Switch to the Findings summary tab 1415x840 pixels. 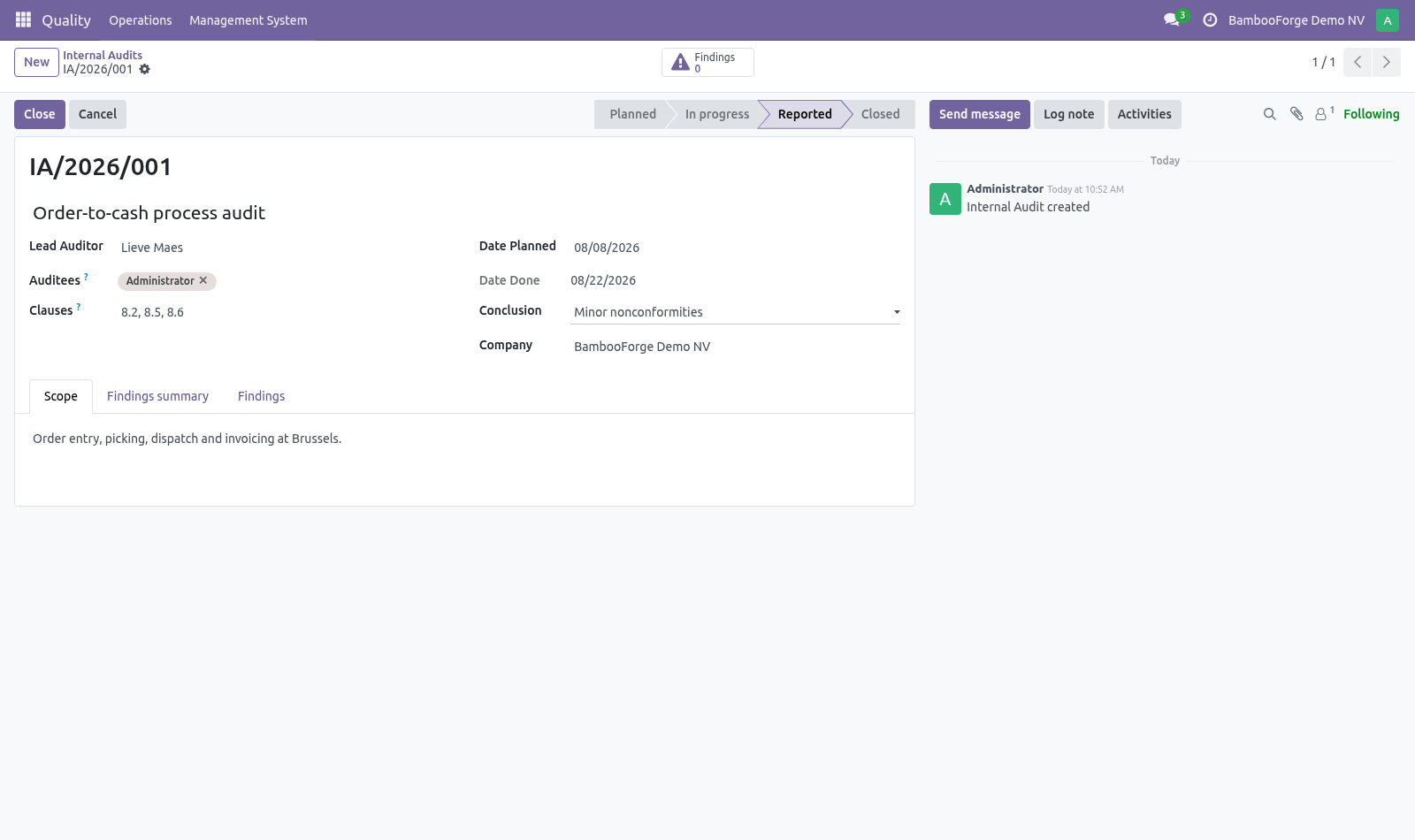pyautogui.click(x=157, y=396)
